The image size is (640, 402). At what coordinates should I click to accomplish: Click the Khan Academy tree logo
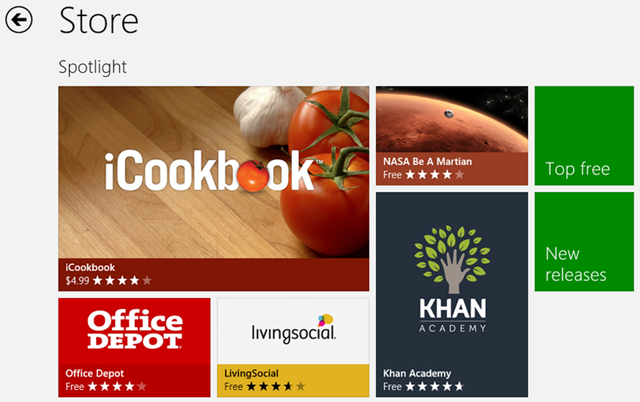tap(452, 259)
